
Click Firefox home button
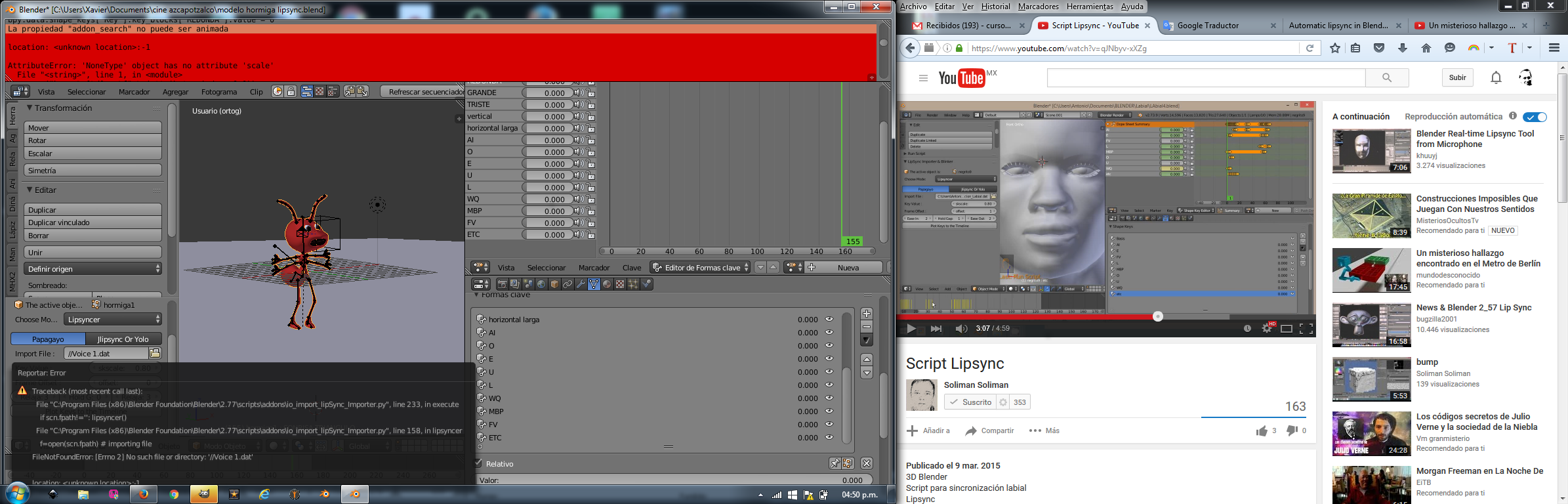click(1426, 48)
